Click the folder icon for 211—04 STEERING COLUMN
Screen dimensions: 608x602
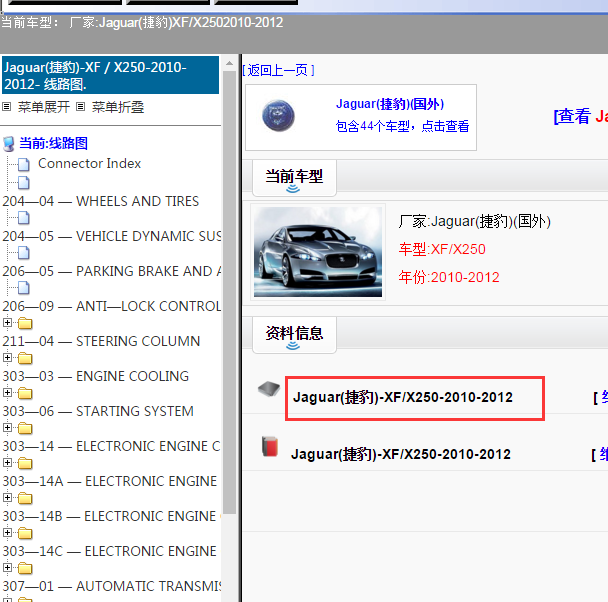coord(25,323)
